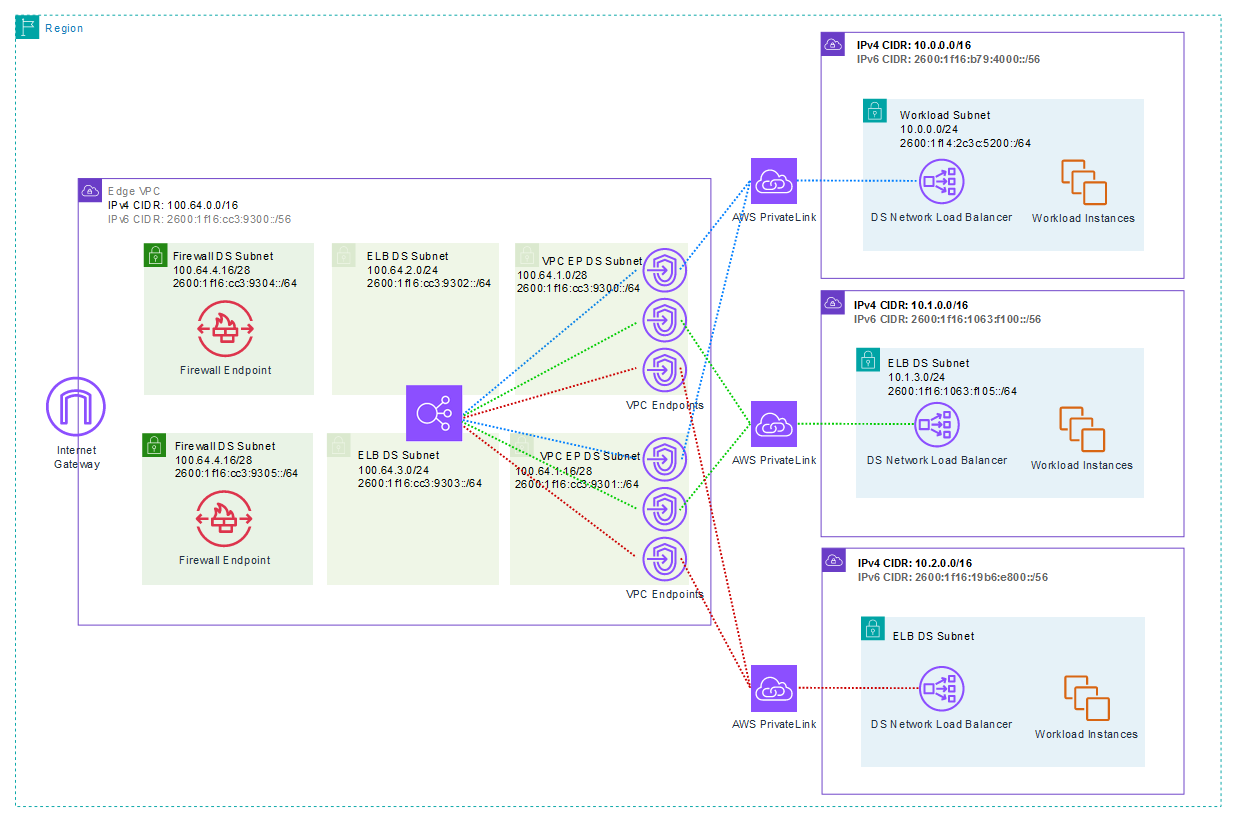
Task: Select the ELB DS Subnet icon in 10.1.0.0/16
Action: coord(867,359)
